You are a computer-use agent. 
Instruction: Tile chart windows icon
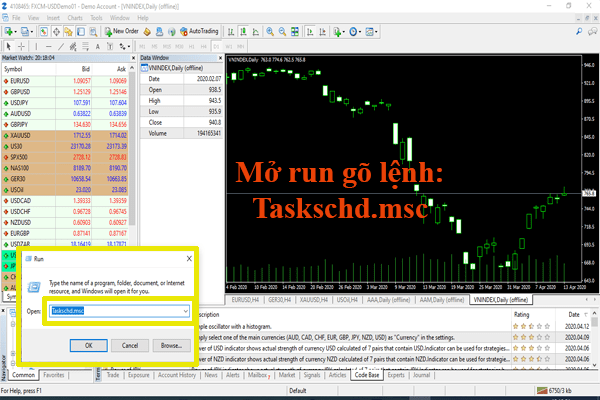(295, 32)
